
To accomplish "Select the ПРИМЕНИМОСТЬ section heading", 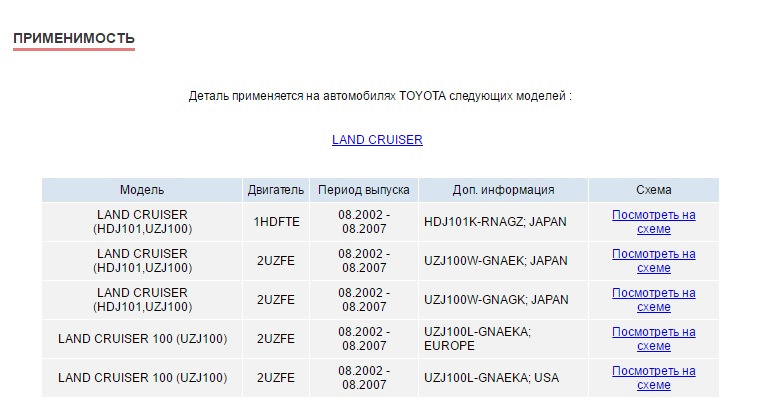I will click(74, 38).
